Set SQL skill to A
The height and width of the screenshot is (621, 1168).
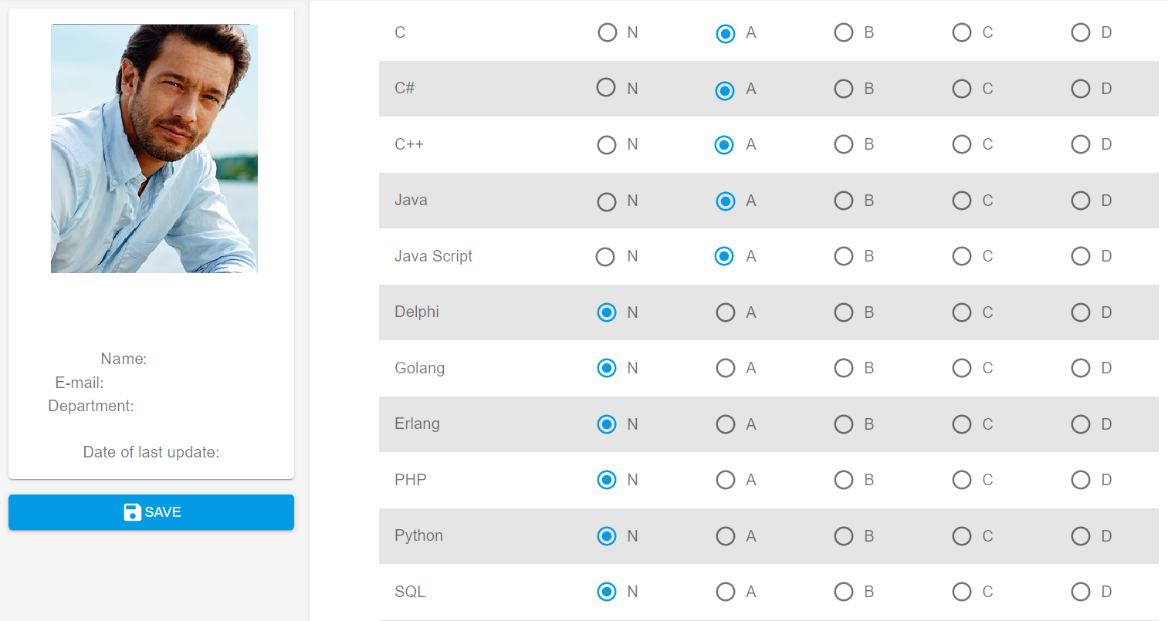(725, 592)
